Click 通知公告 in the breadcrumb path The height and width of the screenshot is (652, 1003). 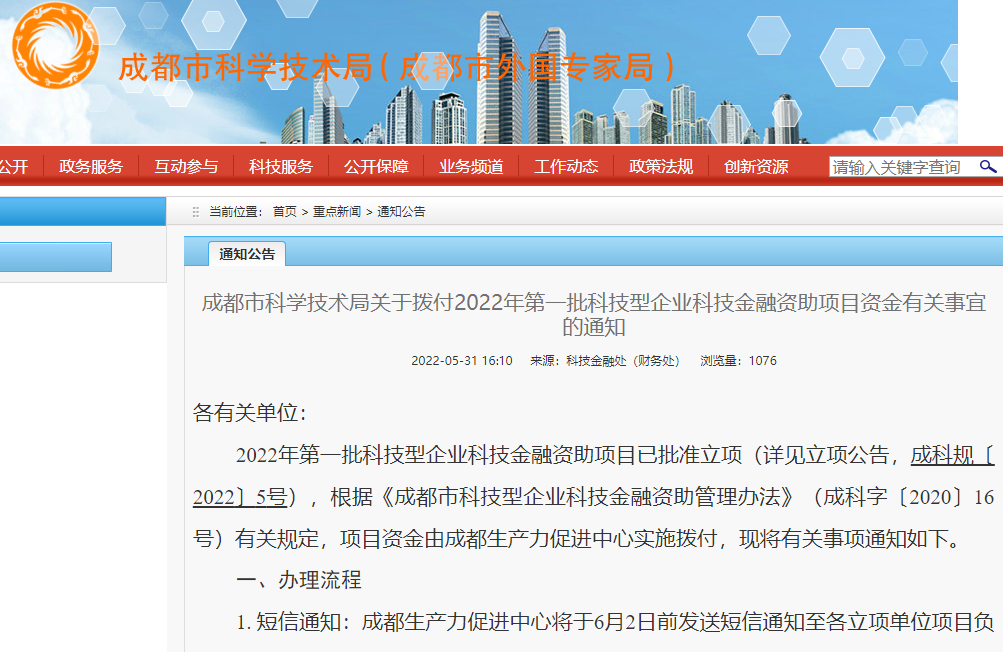click(401, 212)
